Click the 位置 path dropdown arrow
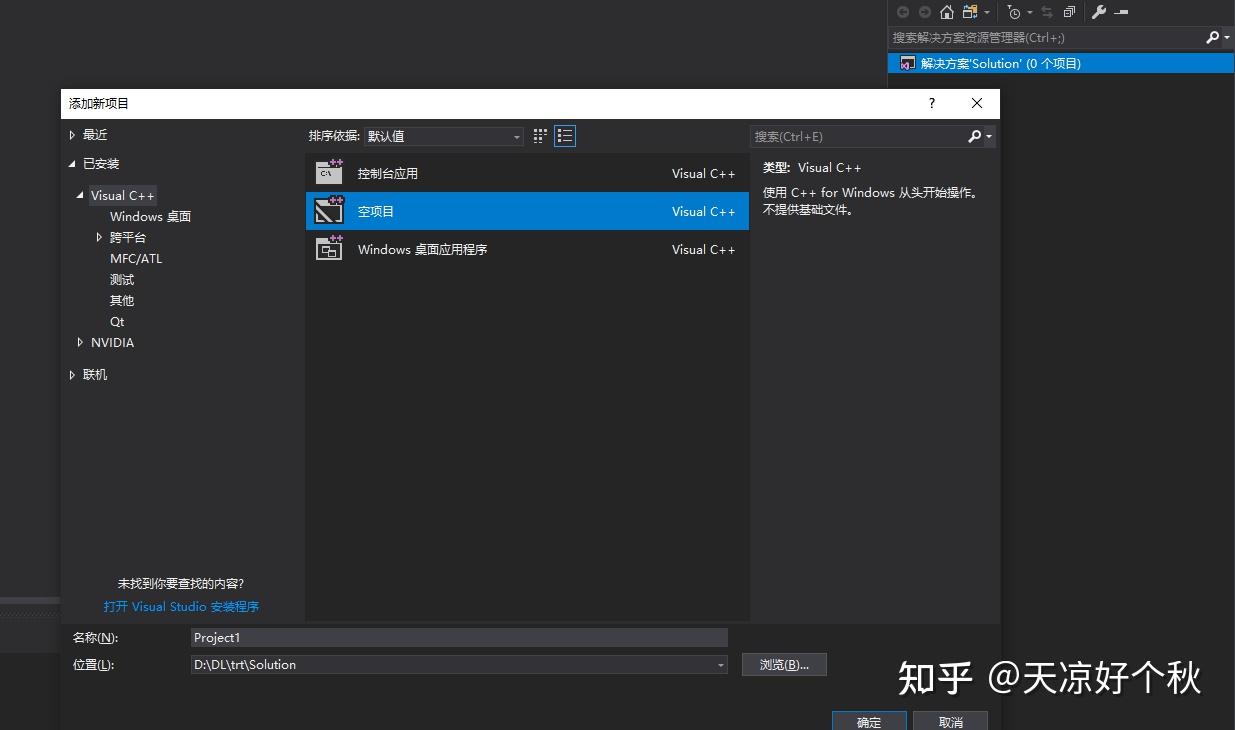Image resolution: width=1235 pixels, height=730 pixels. click(720, 664)
